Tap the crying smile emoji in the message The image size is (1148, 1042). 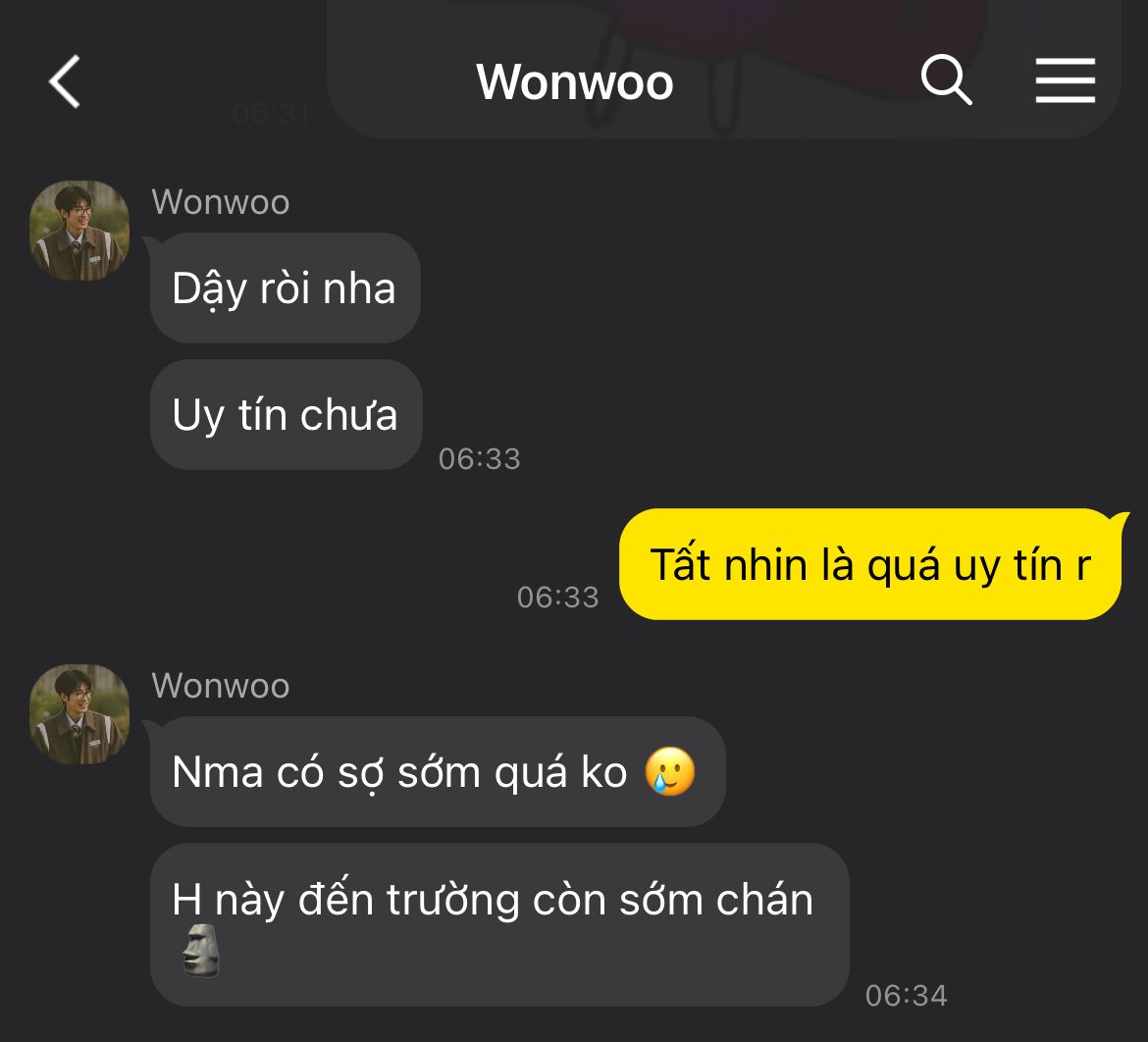(670, 772)
